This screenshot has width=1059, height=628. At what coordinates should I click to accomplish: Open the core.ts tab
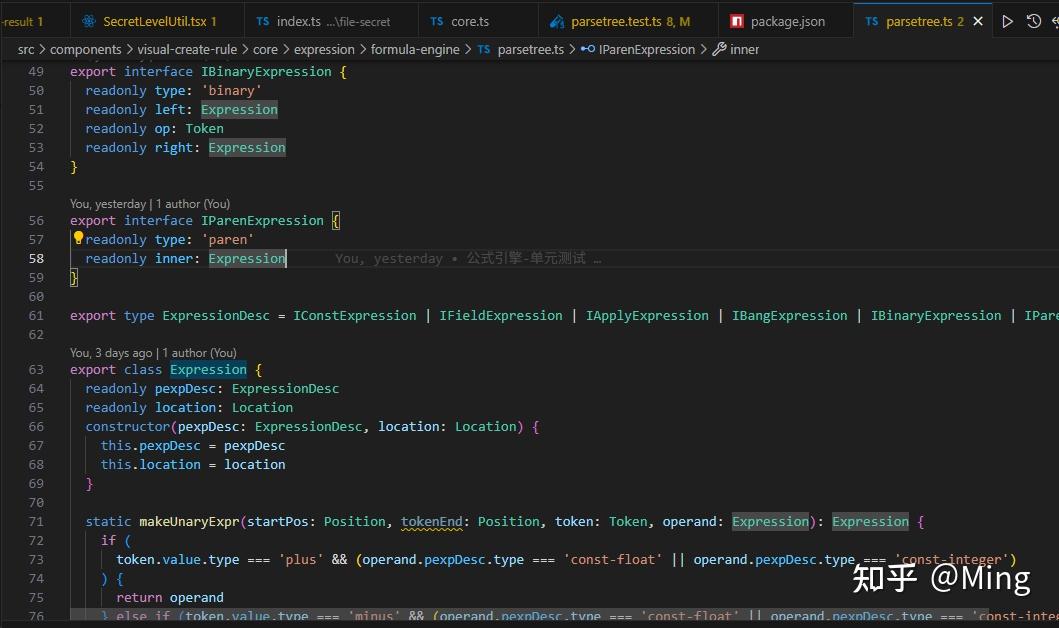[x=469, y=21]
